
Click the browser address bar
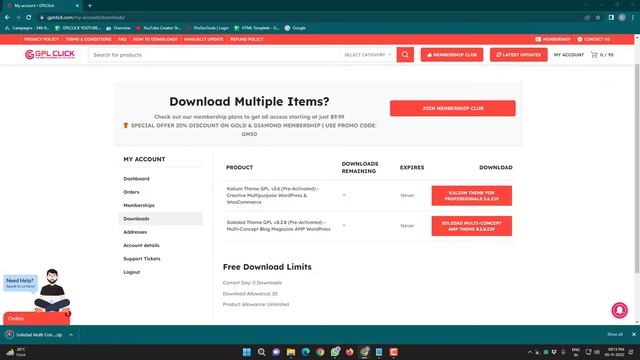[x=310, y=18]
